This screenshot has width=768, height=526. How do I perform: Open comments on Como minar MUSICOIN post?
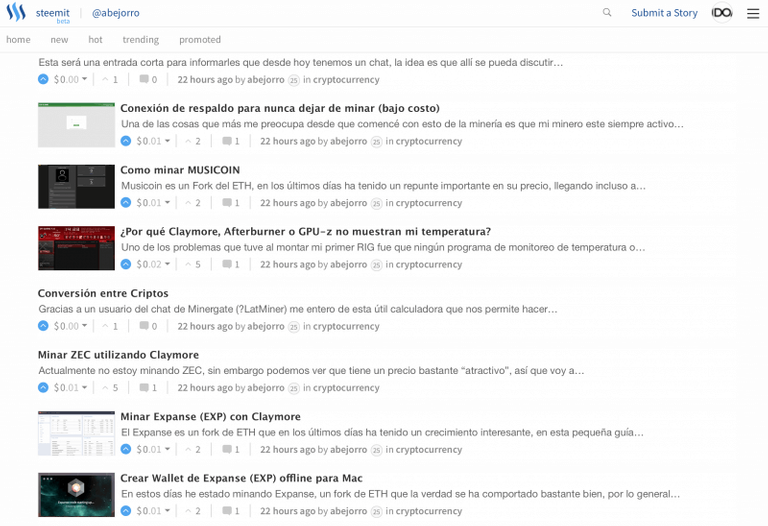coord(231,203)
